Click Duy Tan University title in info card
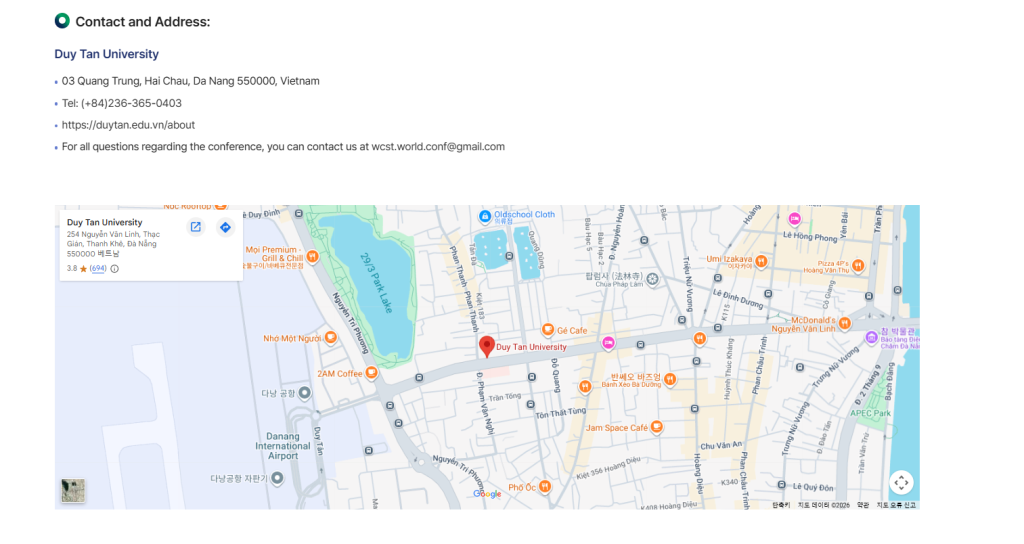1024x544 pixels. (104, 222)
